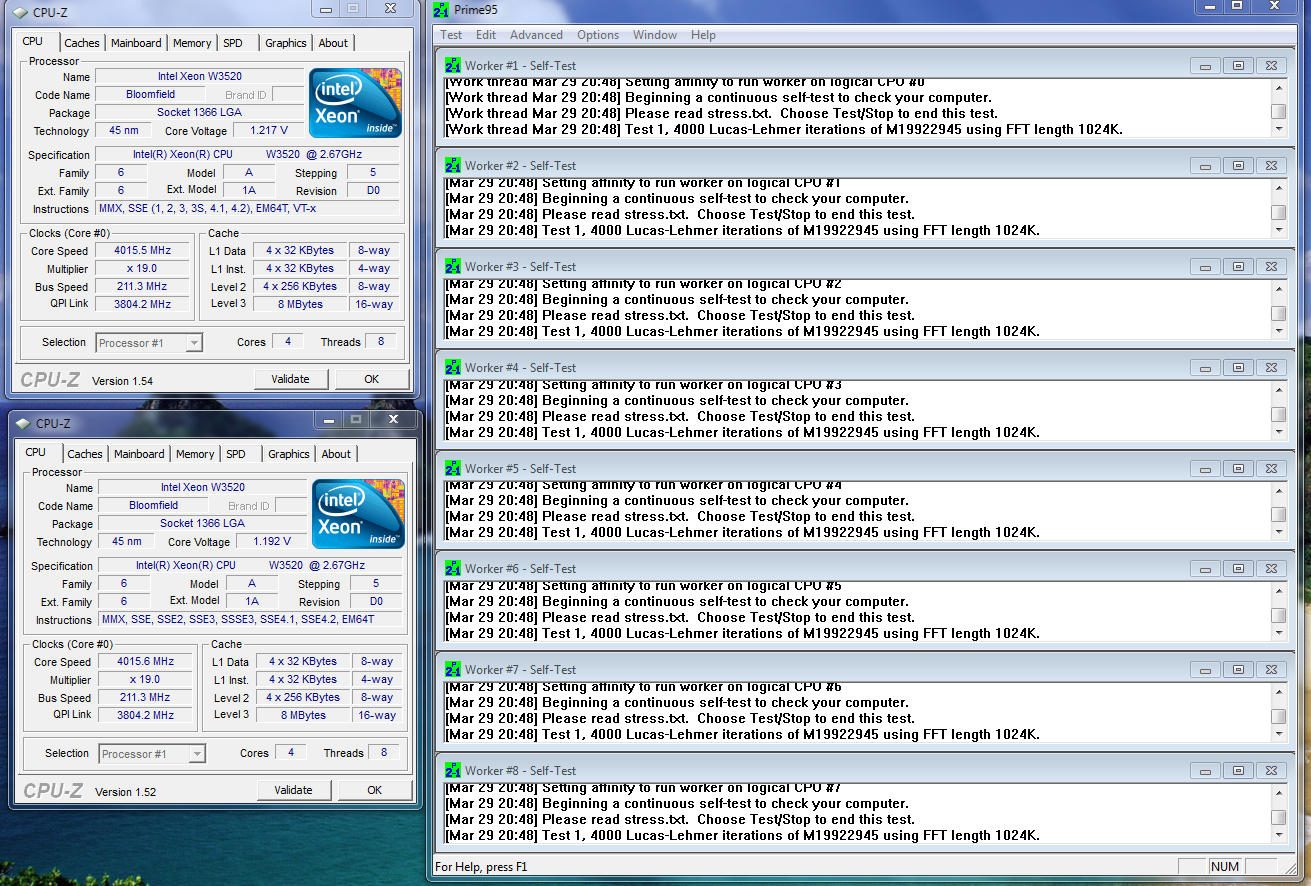The height and width of the screenshot is (886, 1311).
Task: Click the NUM indicator in Prime95 status bar
Action: (1225, 867)
